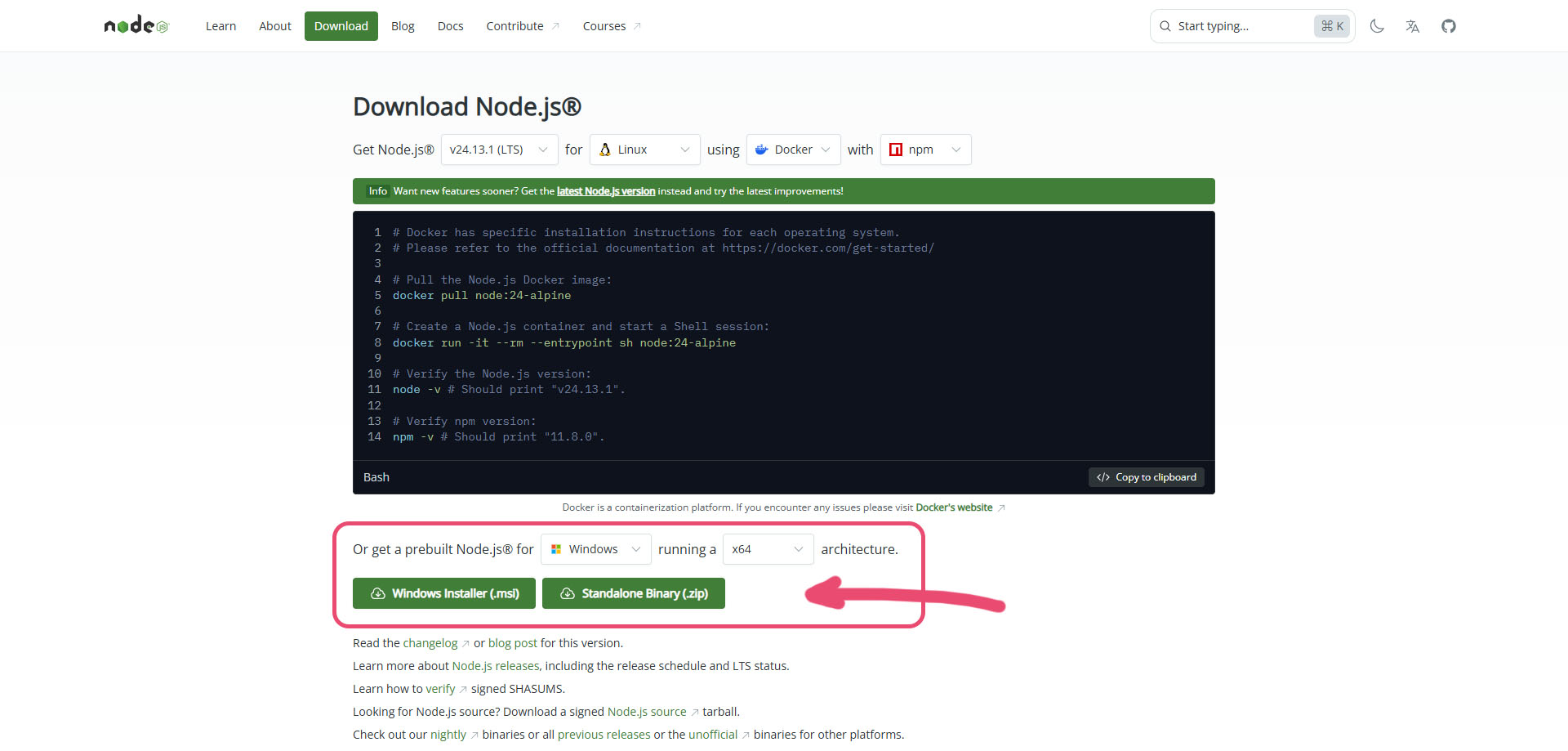Image resolution: width=1568 pixels, height=751 pixels.
Task: Click the Node.js logo
Action: [136, 25]
